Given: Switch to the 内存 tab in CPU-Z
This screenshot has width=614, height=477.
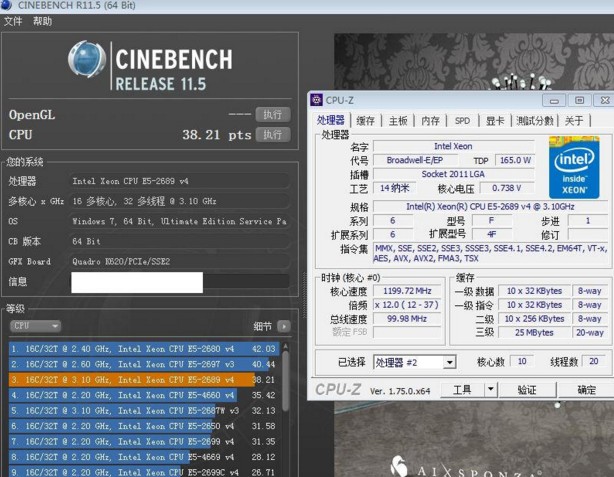Looking at the screenshot, I should coord(430,121).
